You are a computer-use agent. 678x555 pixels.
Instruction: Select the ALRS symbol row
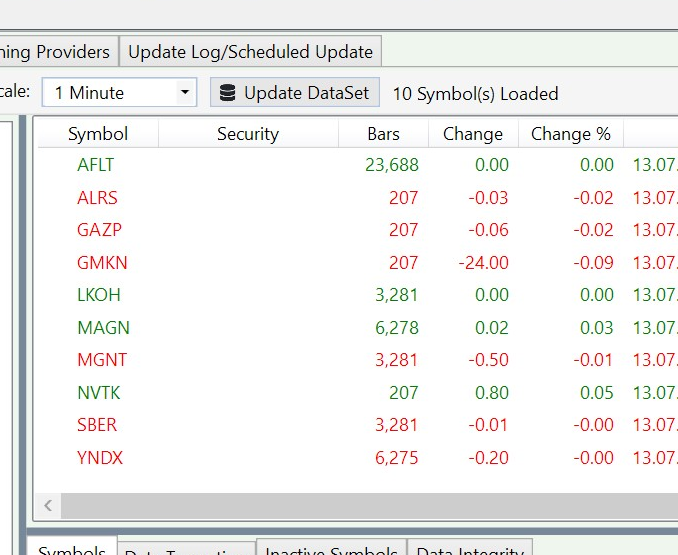358,198
